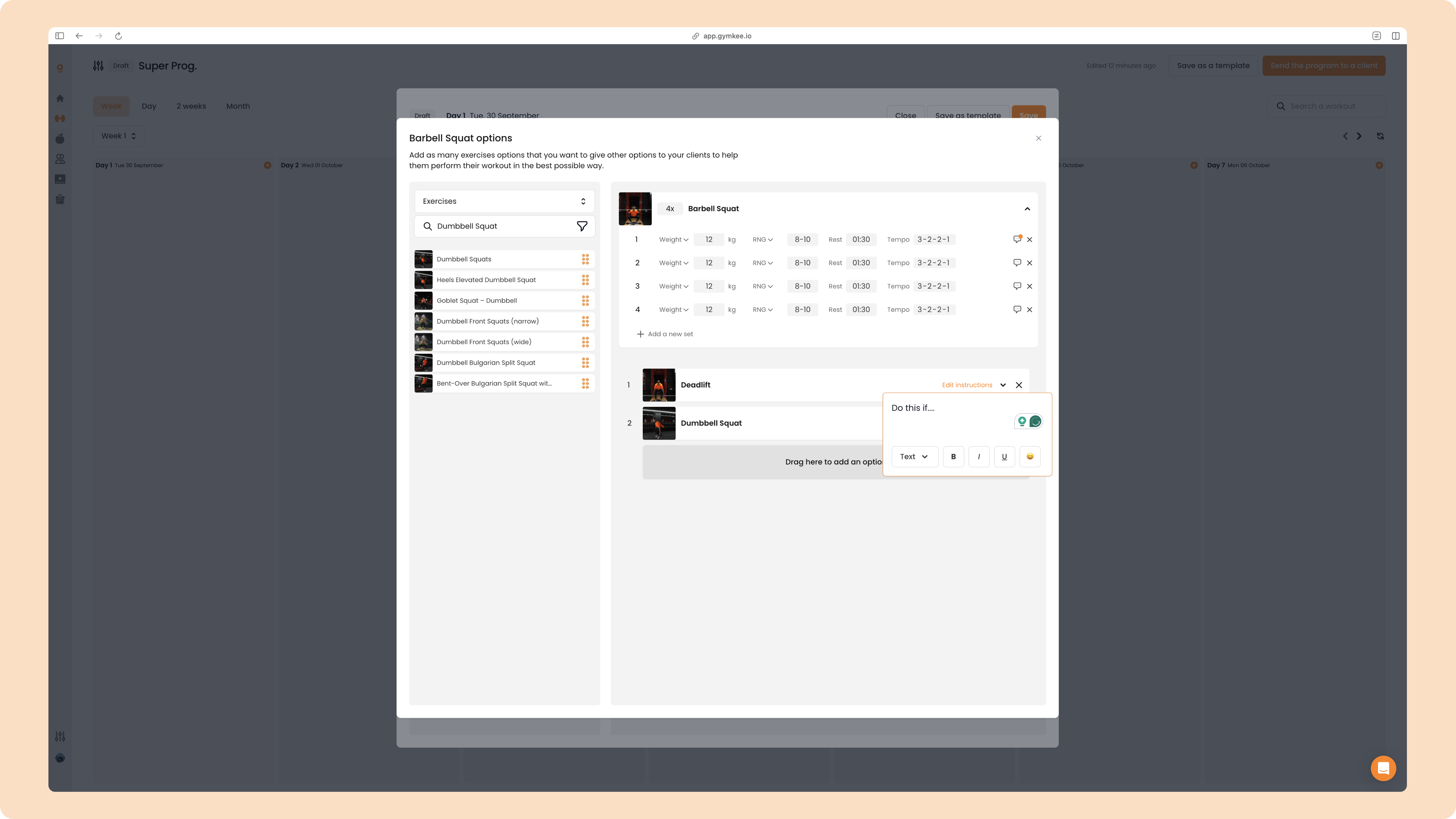Click drag handle for Heels Elevated Dumbbell Squat
This screenshot has width=1456, height=819.
[585, 280]
